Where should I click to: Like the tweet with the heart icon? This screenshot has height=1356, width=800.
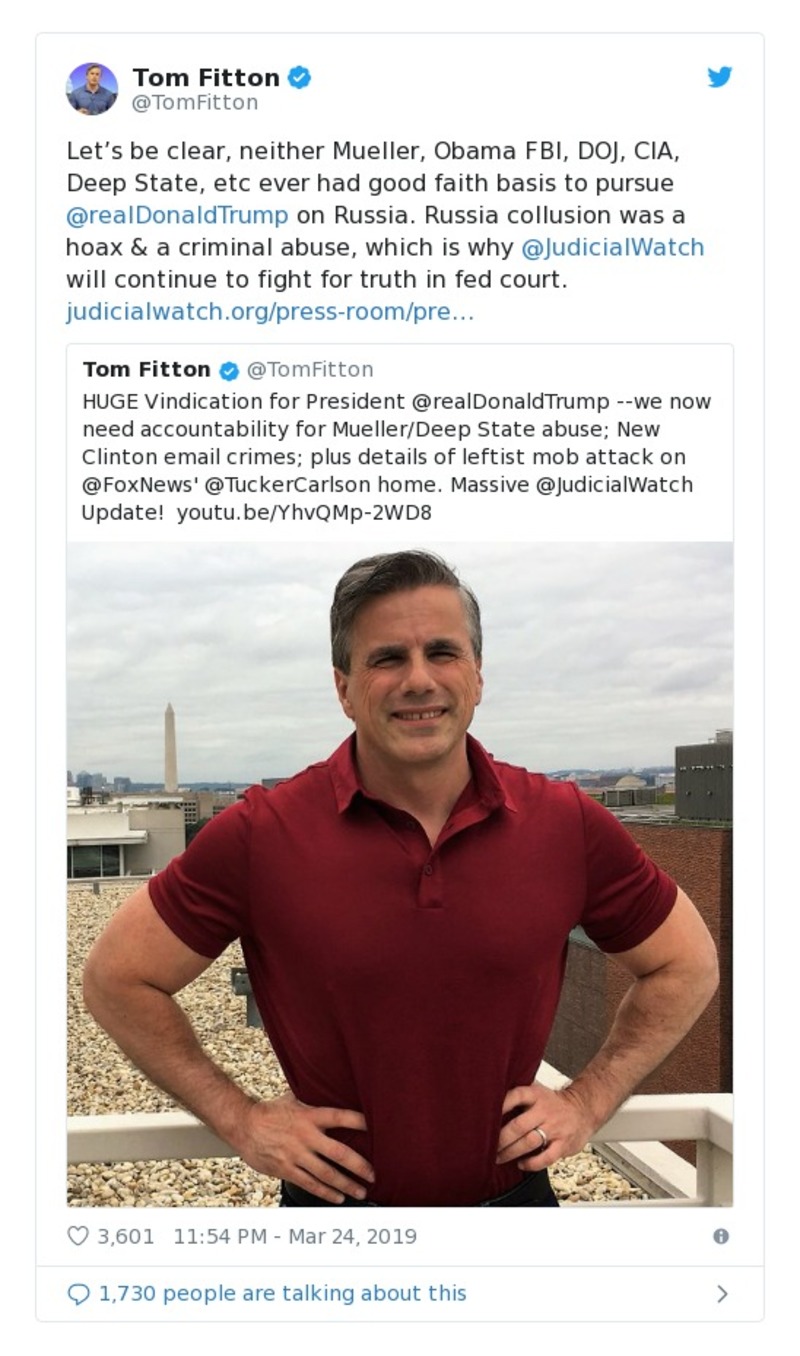pos(78,1236)
